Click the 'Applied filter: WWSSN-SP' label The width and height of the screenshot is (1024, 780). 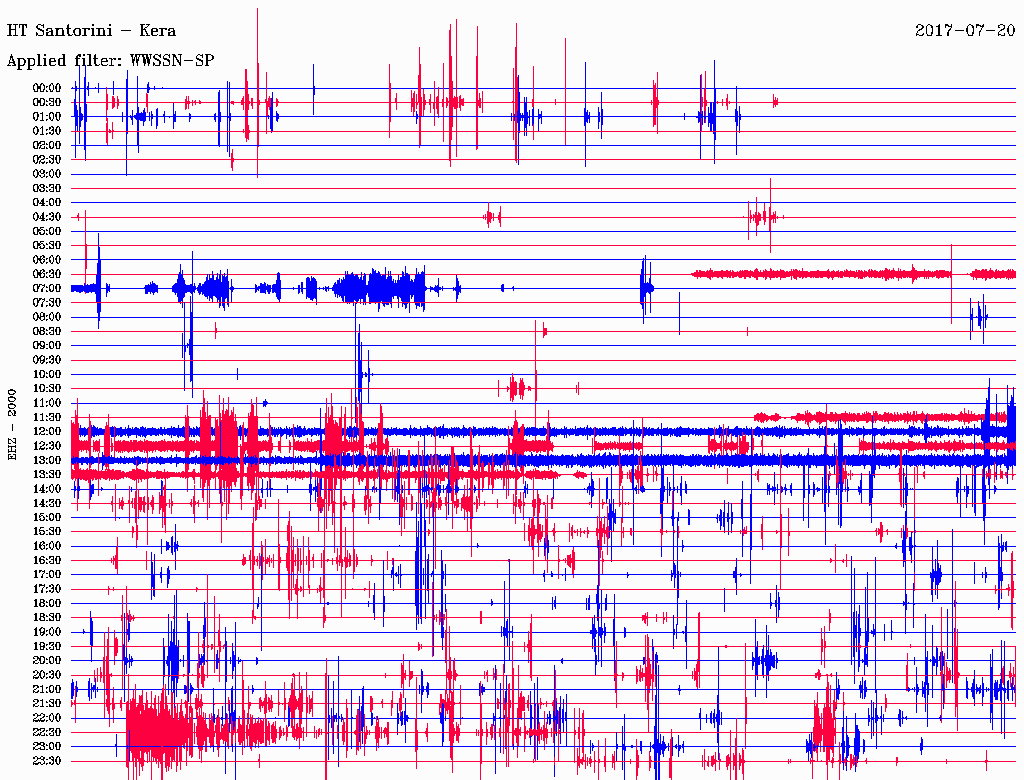tap(110, 61)
